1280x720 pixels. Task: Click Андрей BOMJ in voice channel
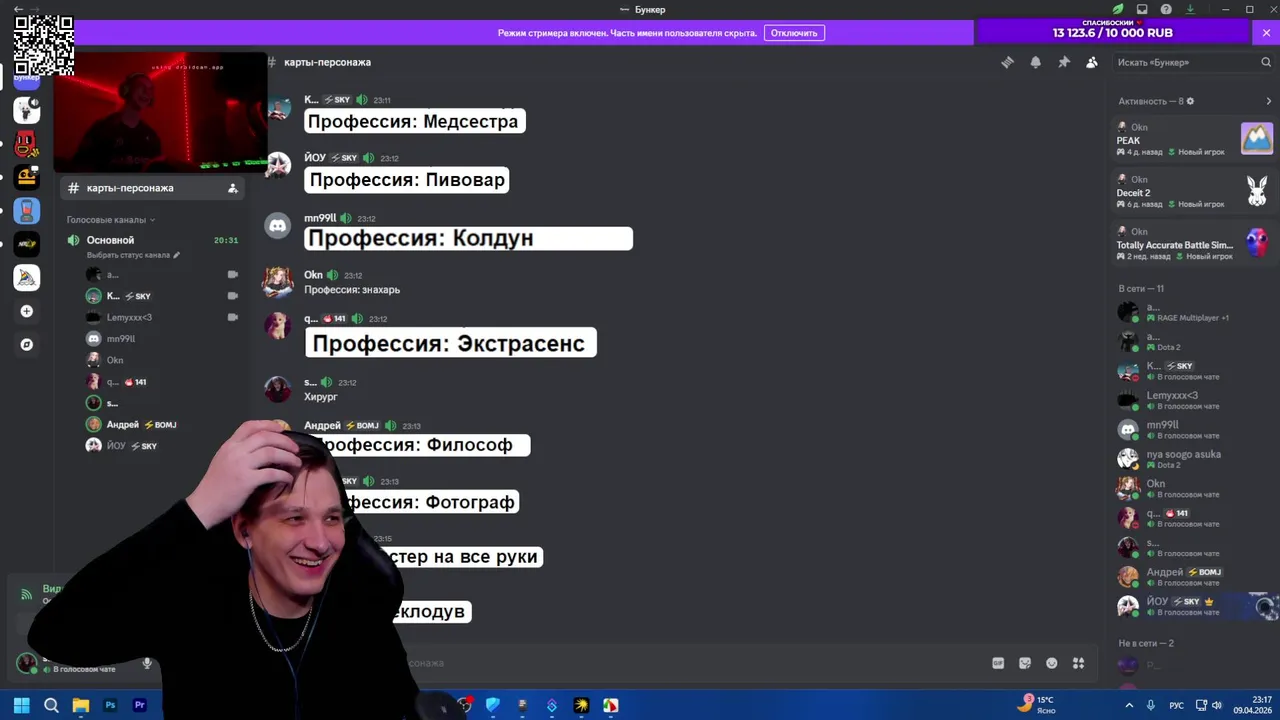160,424
